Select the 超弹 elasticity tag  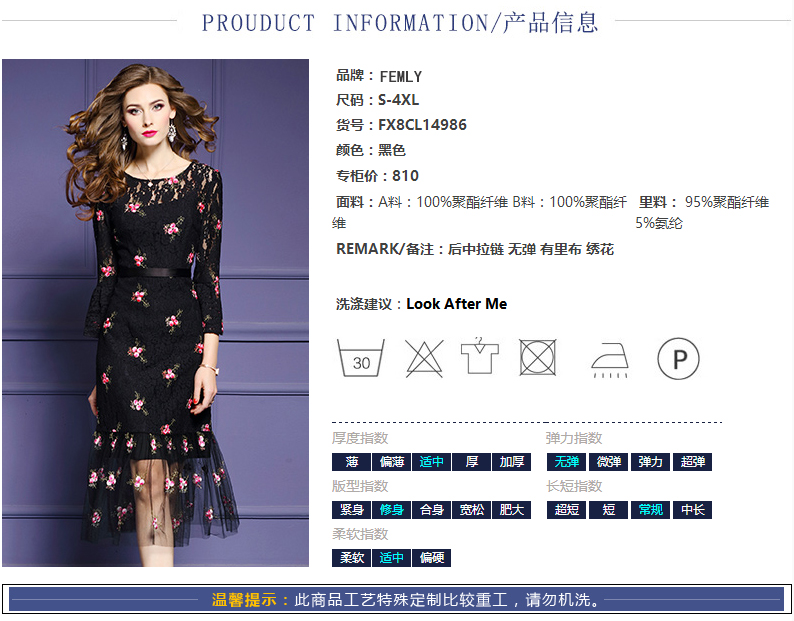click(692, 461)
